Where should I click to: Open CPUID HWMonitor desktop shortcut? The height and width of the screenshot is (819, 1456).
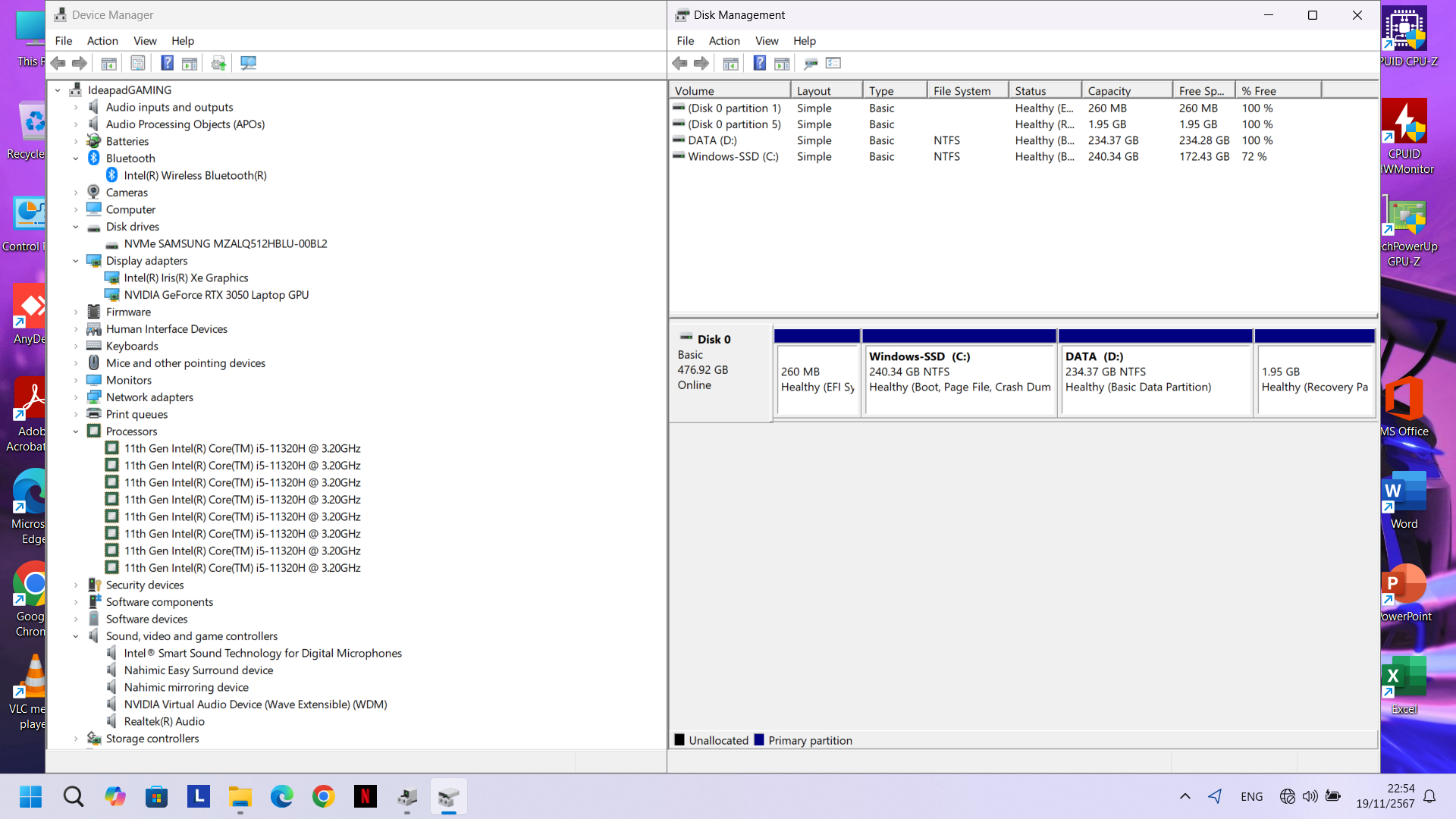click(1404, 137)
